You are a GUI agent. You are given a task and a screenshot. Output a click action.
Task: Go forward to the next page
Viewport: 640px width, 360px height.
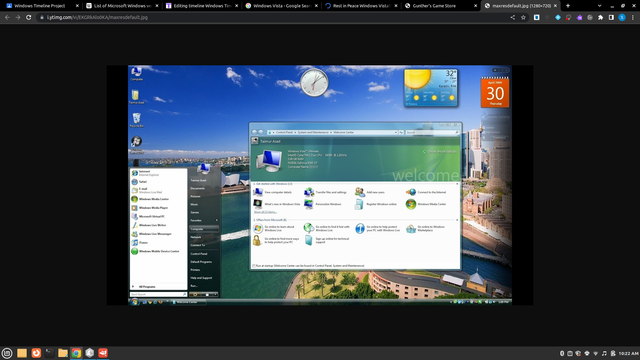pyautogui.click(x=18, y=18)
